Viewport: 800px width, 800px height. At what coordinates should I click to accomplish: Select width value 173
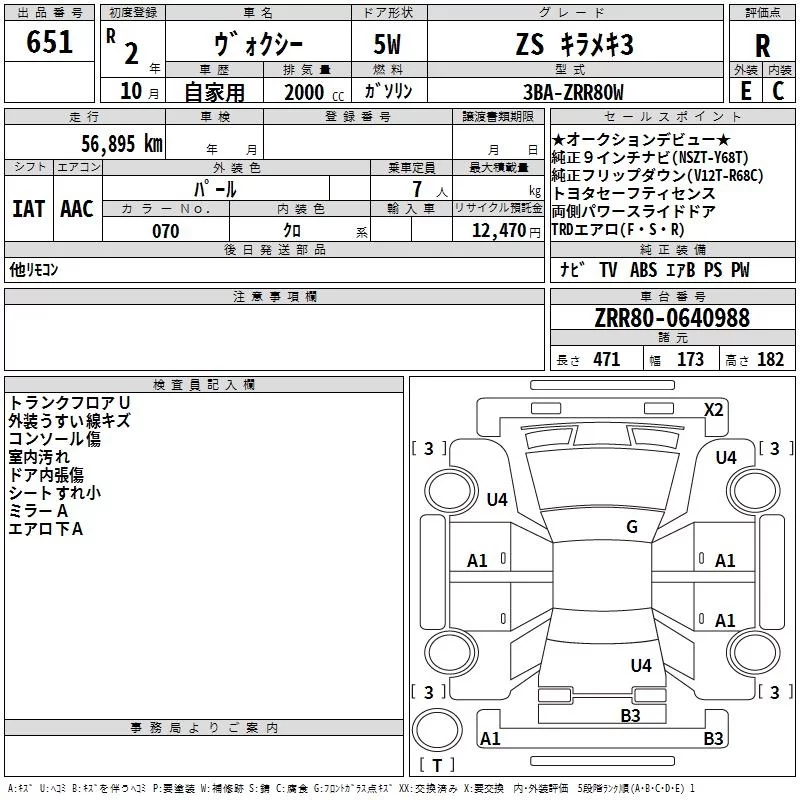point(690,359)
